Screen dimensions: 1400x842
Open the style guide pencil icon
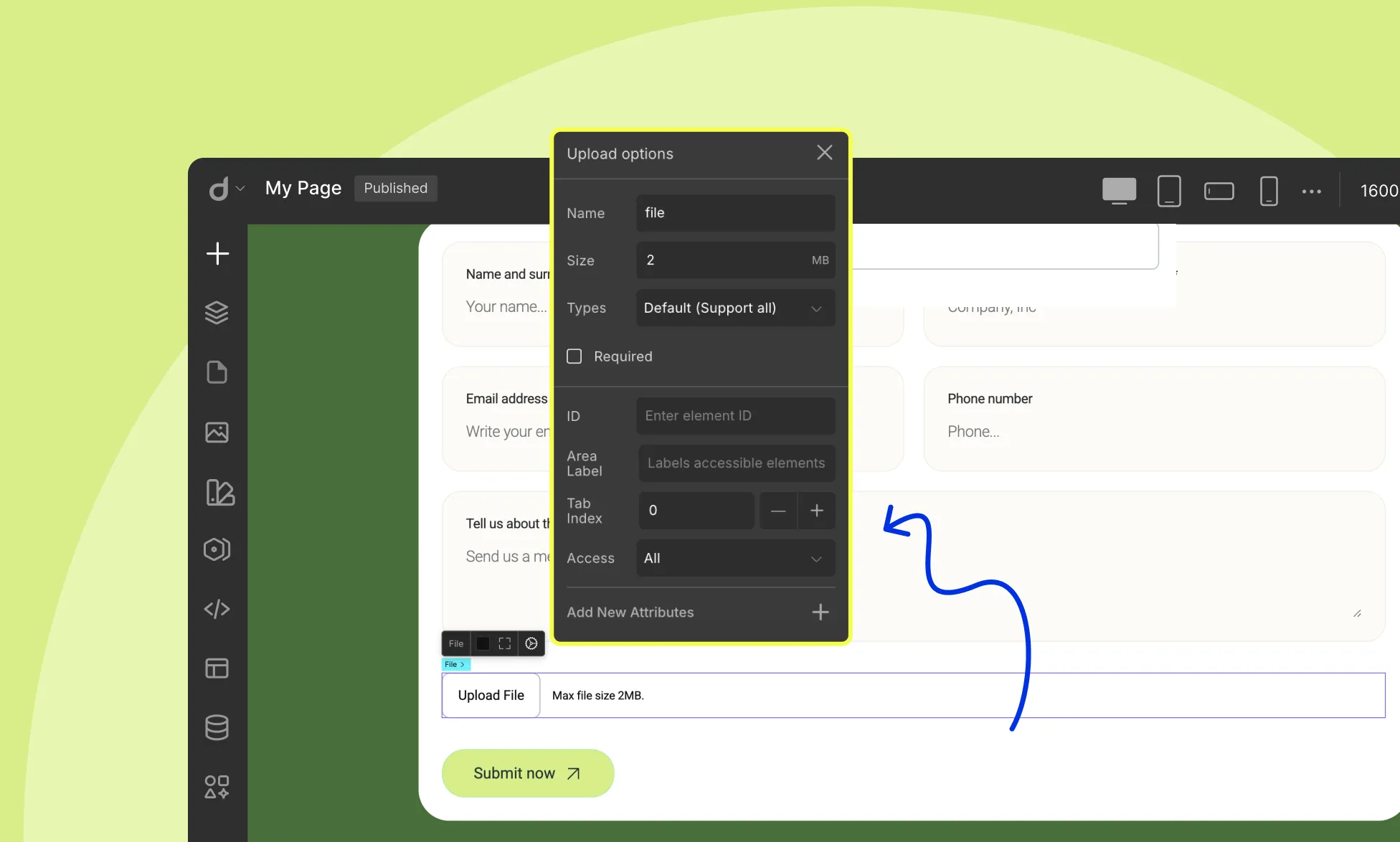point(219,492)
